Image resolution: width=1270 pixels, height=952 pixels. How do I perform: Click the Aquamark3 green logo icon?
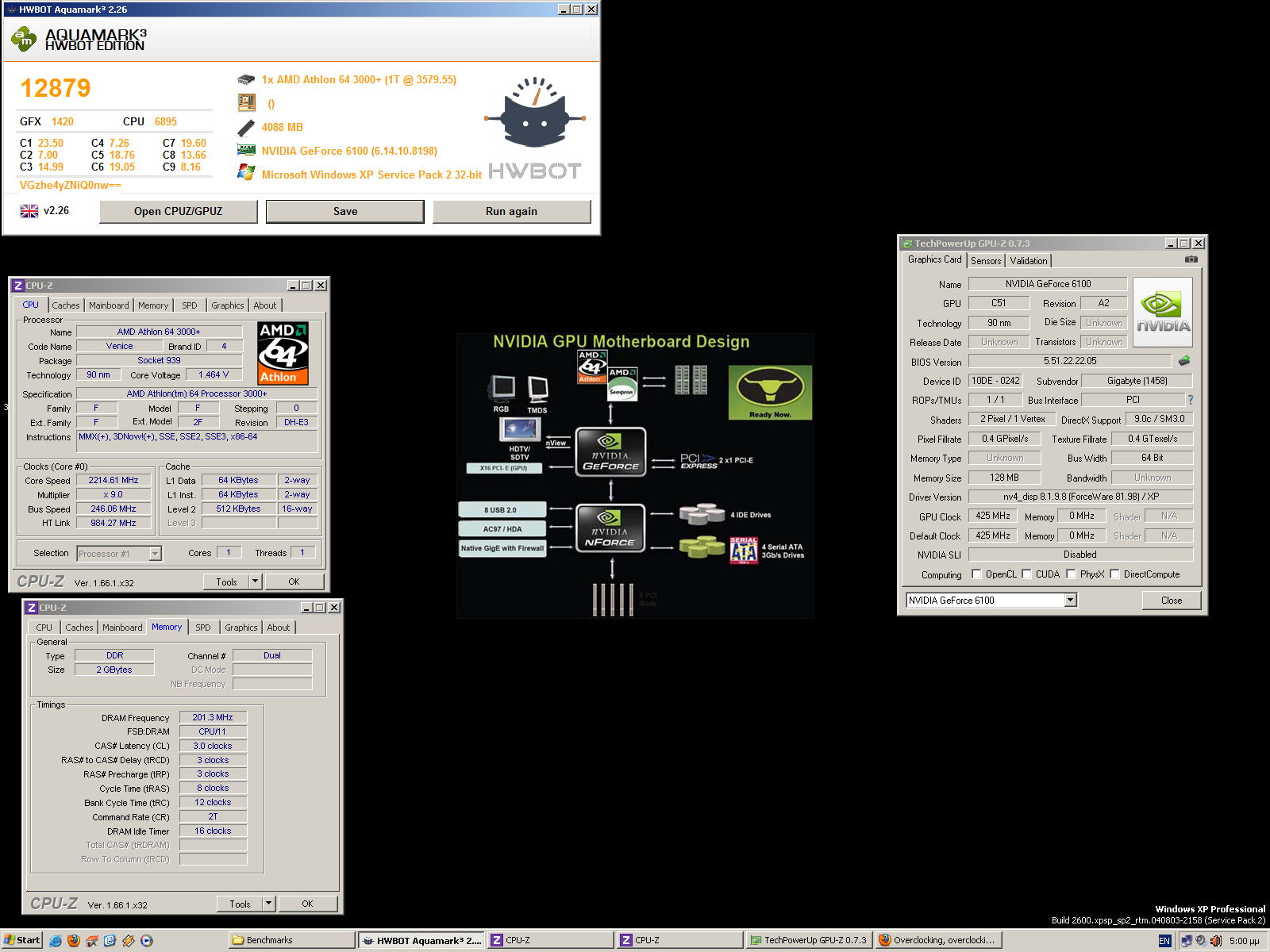[x=24, y=39]
